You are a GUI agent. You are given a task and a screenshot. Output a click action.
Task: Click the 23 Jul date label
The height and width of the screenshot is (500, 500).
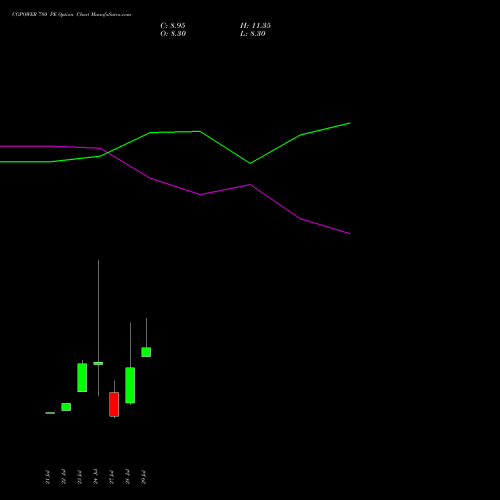80,477
